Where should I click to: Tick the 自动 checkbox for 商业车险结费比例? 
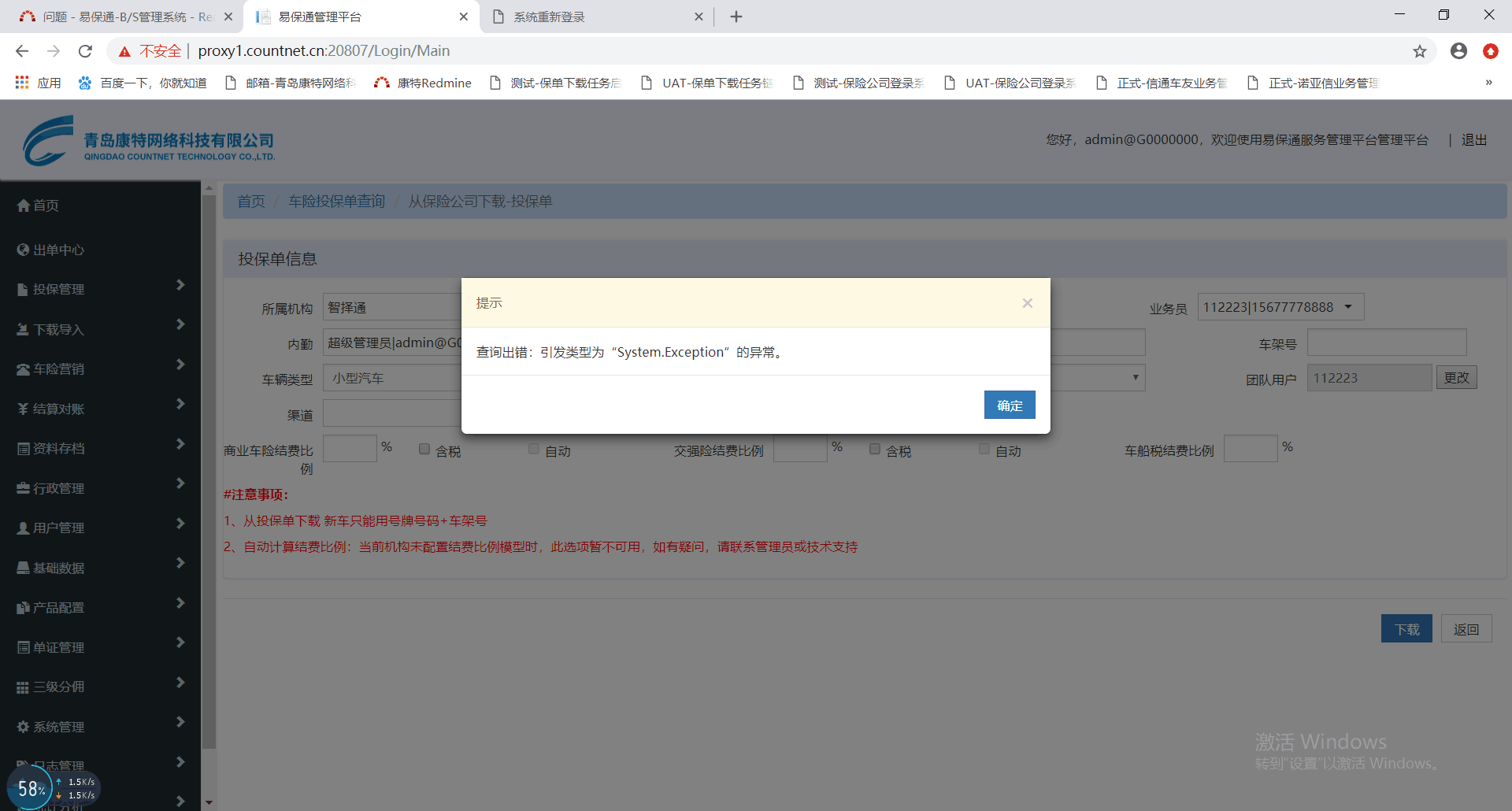[534, 449]
